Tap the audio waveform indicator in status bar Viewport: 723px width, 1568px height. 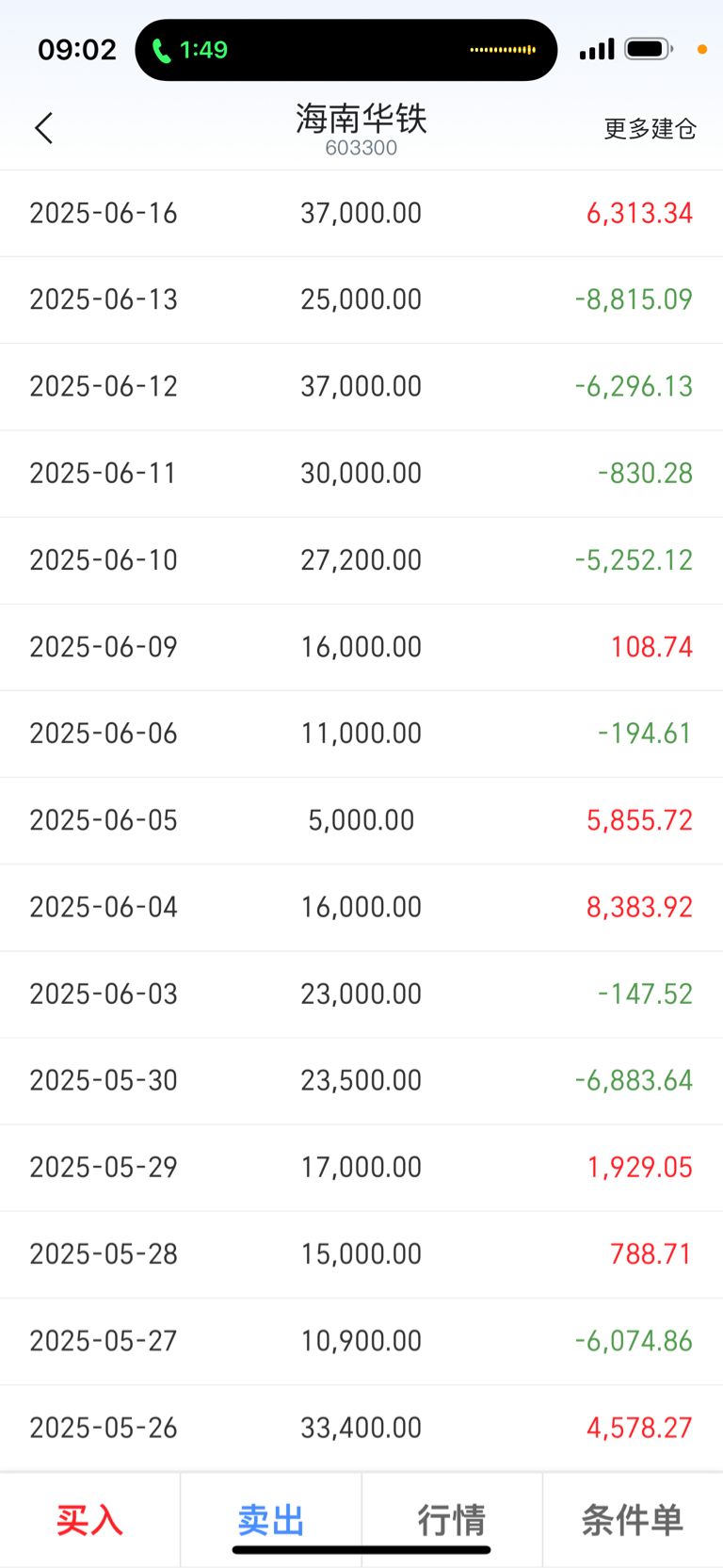[x=503, y=49]
